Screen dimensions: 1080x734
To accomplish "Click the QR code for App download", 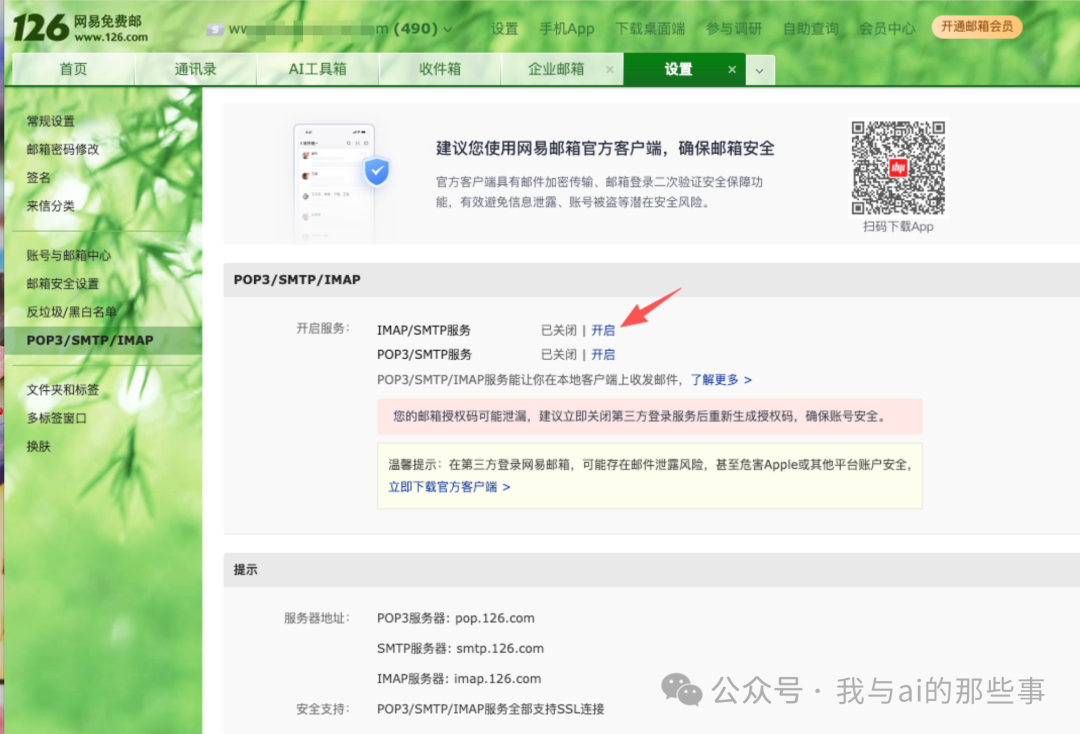I will [x=897, y=167].
